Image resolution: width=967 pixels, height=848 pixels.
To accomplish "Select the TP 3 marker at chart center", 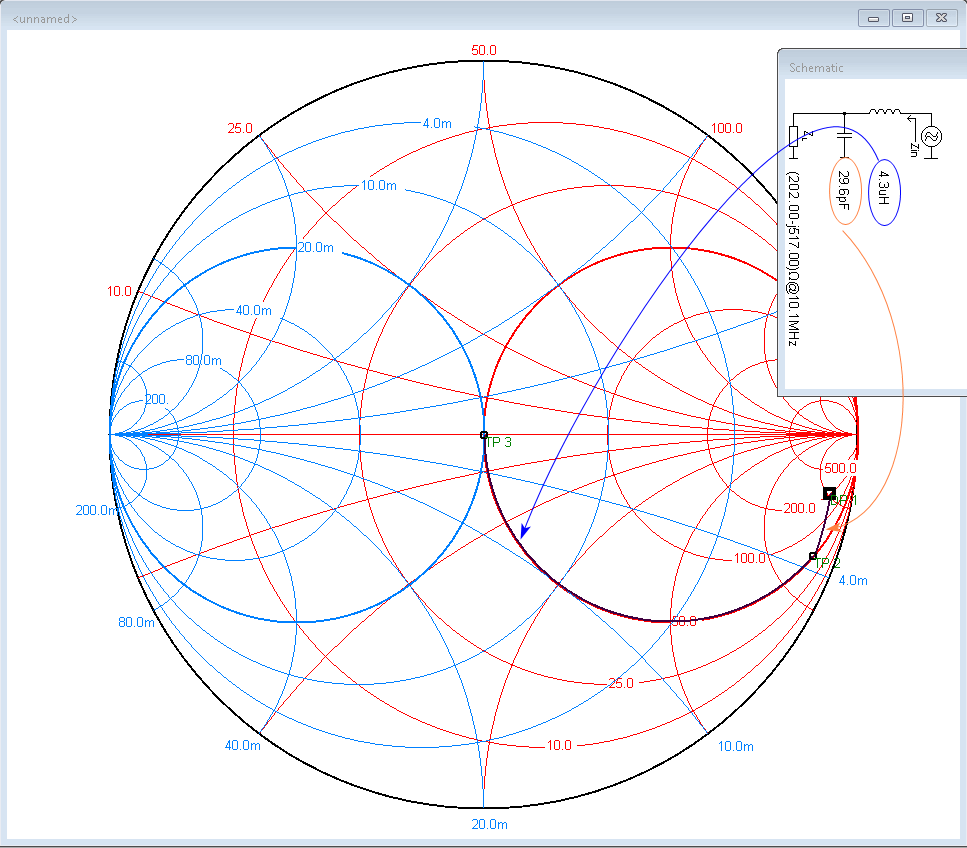I will pos(484,435).
